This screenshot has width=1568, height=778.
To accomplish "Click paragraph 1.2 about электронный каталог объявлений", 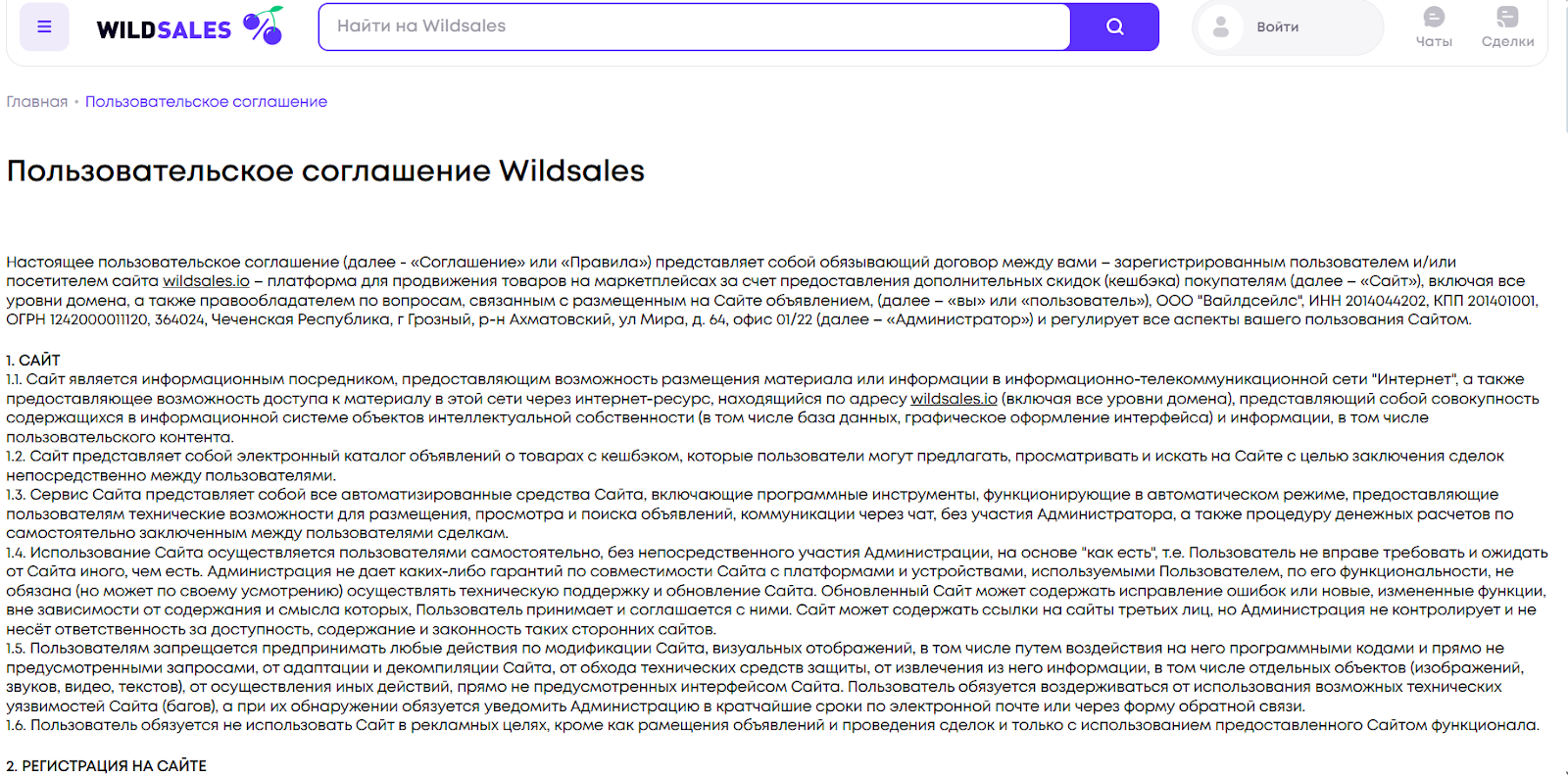I will click(x=756, y=466).
